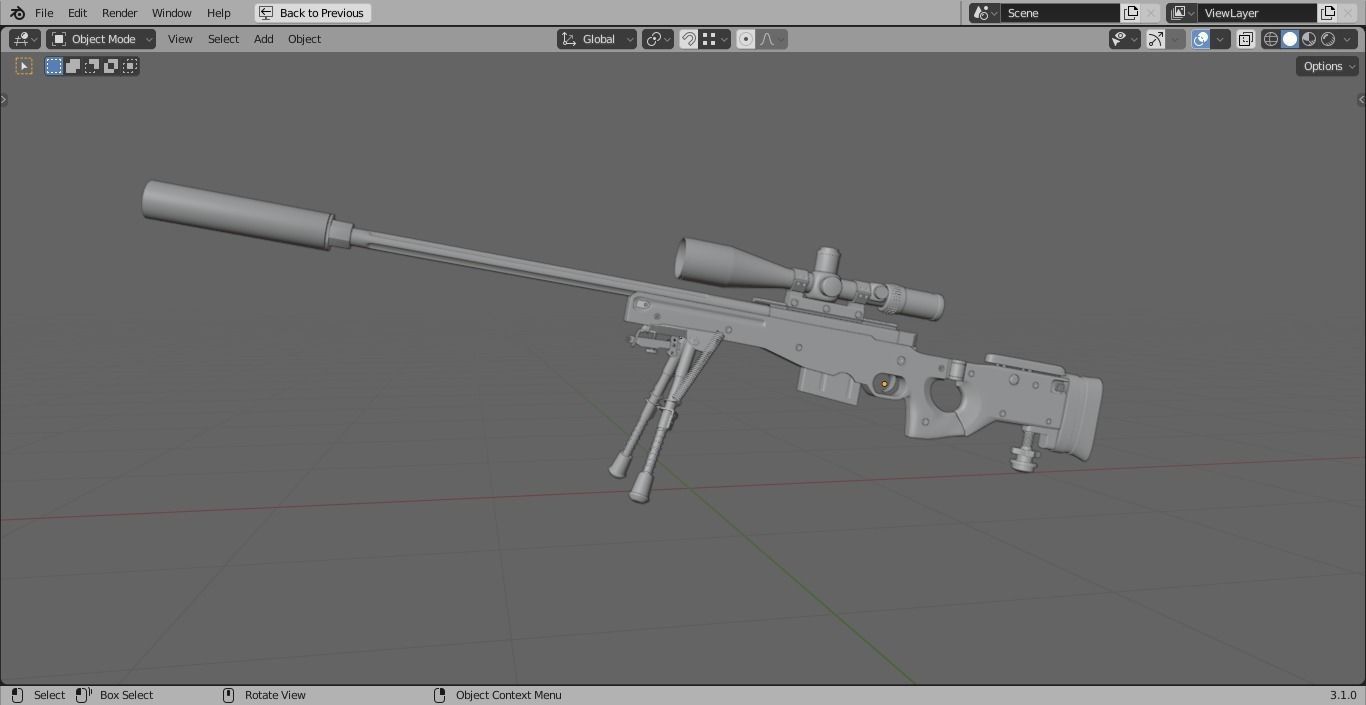Click the Box Select mouse icon in status bar
Viewport: 1366px width, 705px height.
(84, 695)
